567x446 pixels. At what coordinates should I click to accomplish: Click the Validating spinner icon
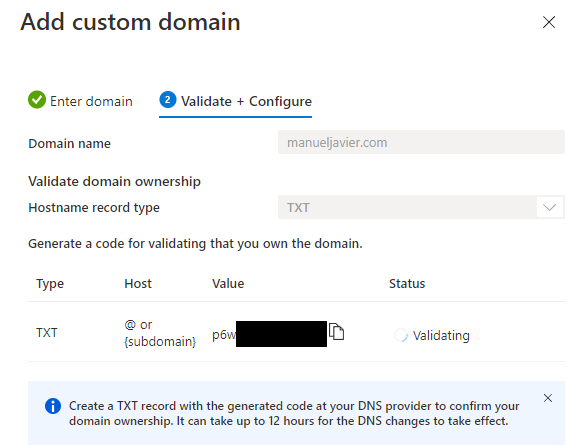click(x=401, y=335)
